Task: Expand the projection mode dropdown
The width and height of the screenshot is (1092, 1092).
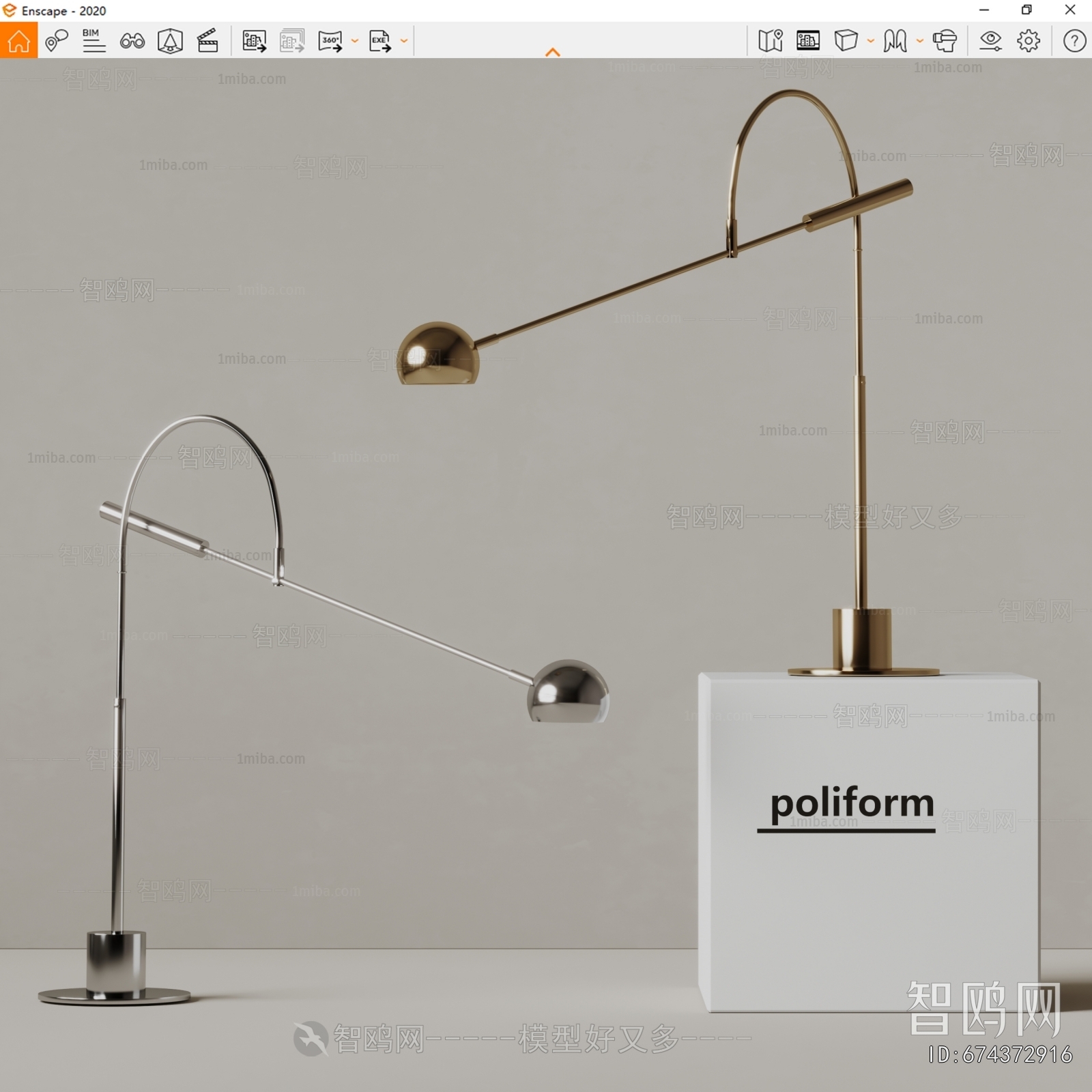Action: pyautogui.click(x=870, y=41)
